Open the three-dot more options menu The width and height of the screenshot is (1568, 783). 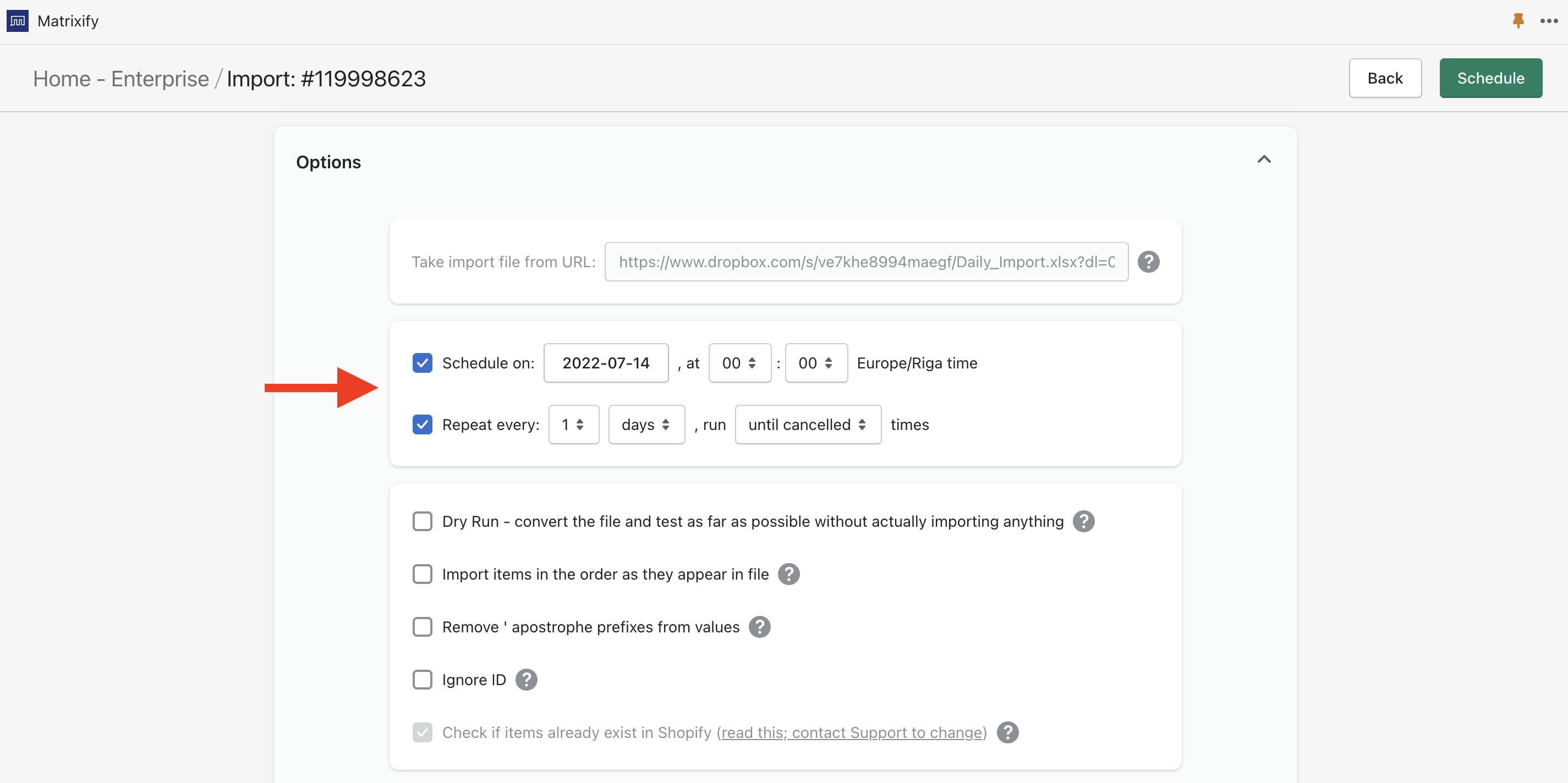pos(1549,21)
